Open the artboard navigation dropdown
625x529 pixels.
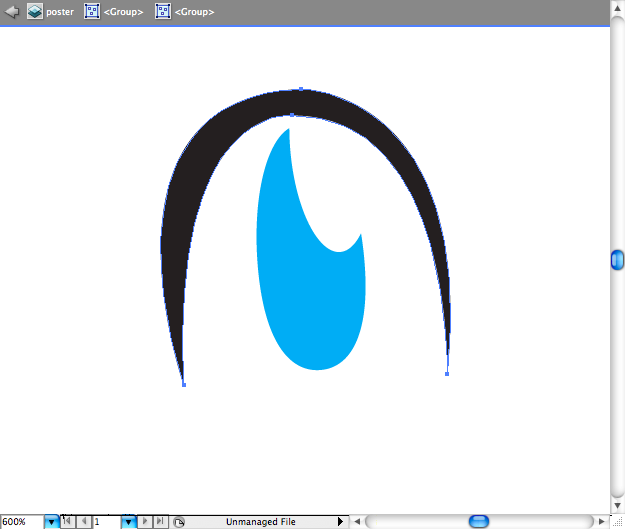point(128,522)
